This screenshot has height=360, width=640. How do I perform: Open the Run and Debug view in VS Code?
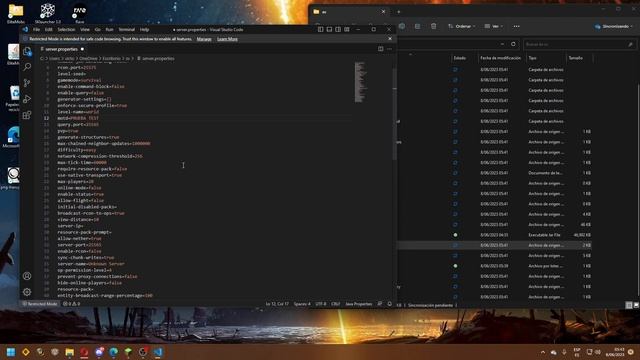point(27,99)
